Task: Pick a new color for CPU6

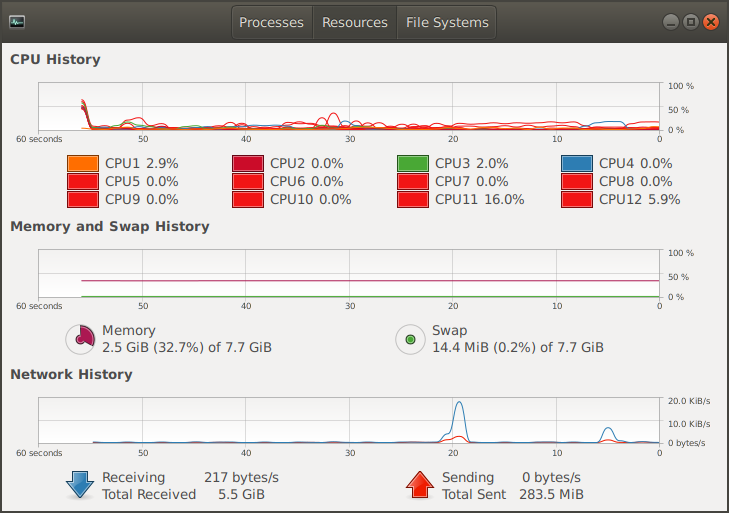Action: point(248,181)
